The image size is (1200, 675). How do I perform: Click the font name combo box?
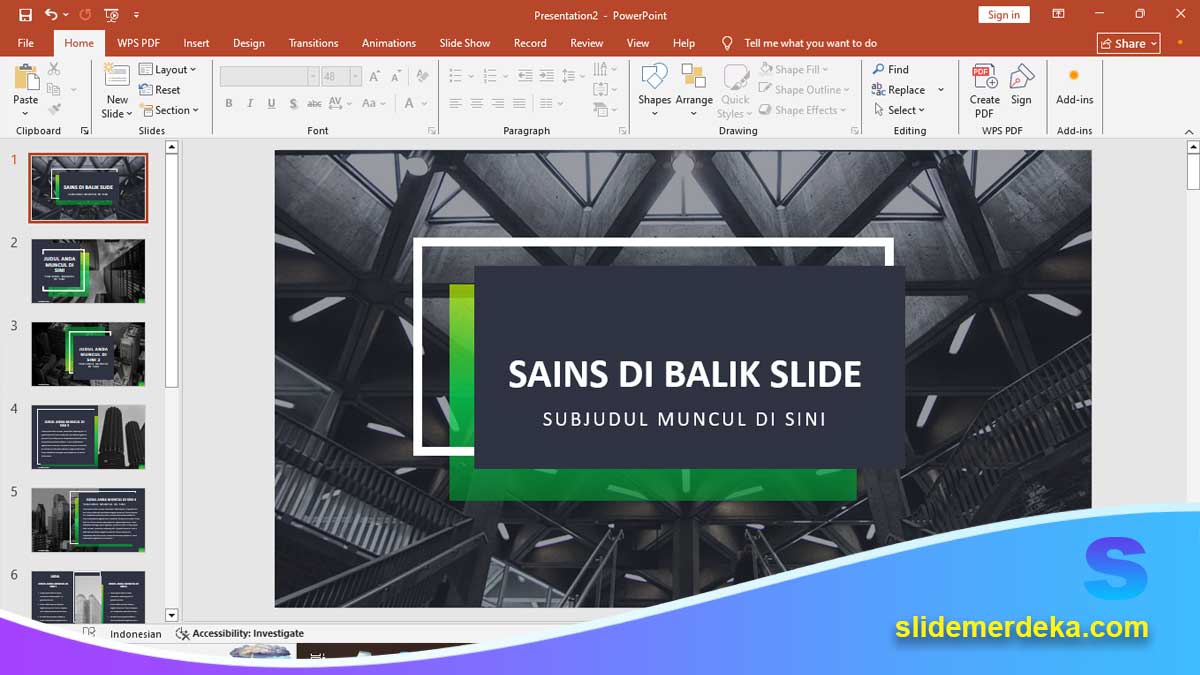(x=269, y=76)
